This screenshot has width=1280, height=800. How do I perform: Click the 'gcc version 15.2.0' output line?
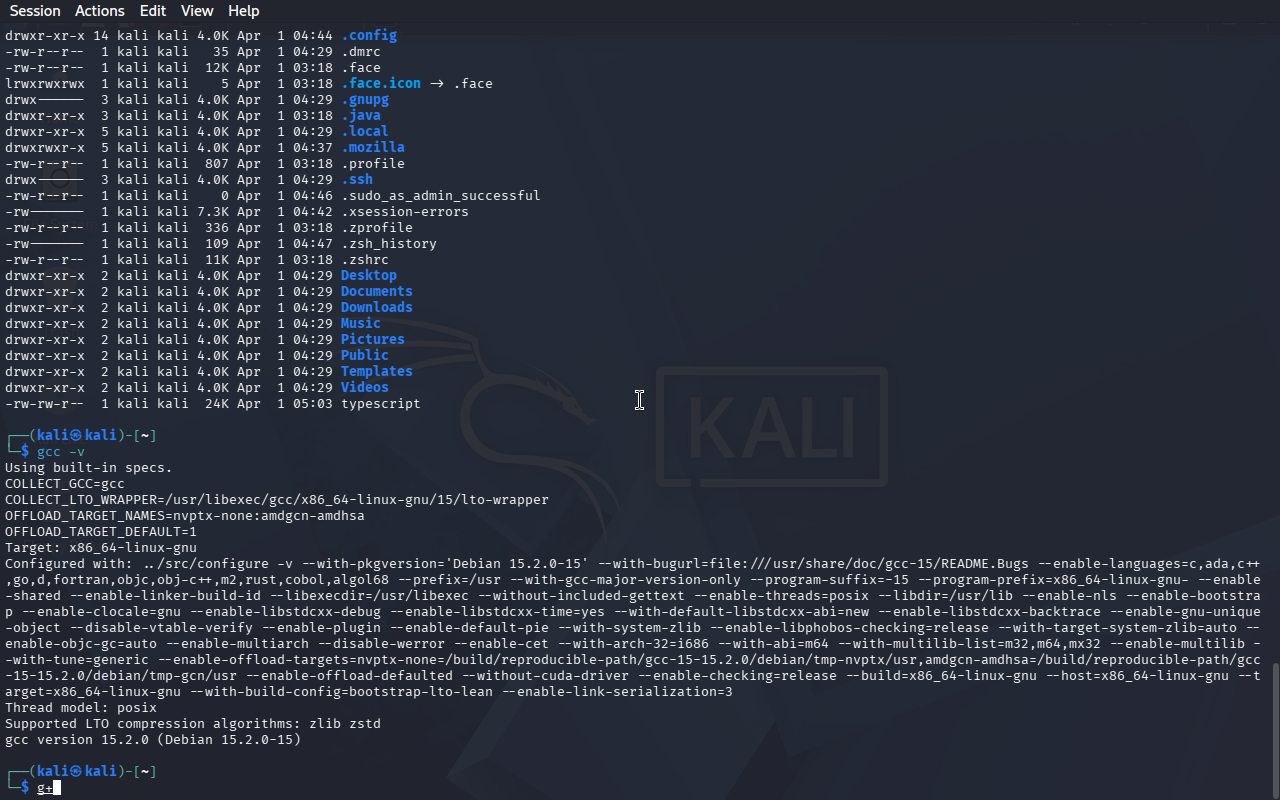153,740
